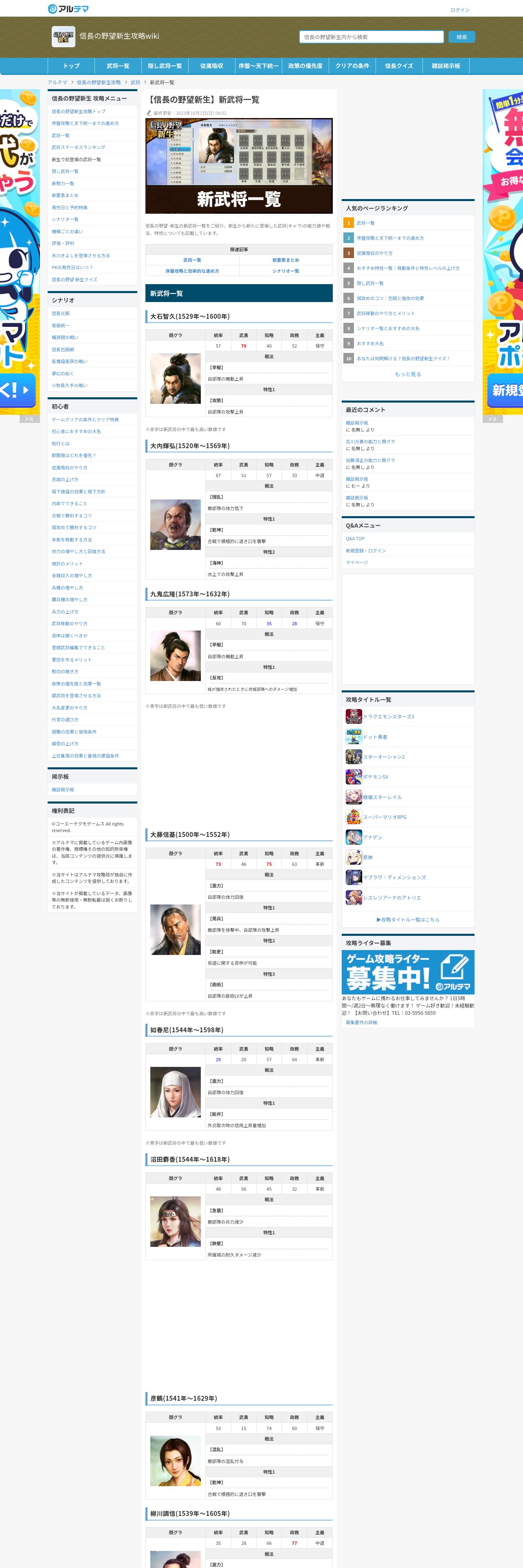This screenshot has width=523, height=1568.
Task: Click ranking badge number 3
Action: click(x=349, y=253)
